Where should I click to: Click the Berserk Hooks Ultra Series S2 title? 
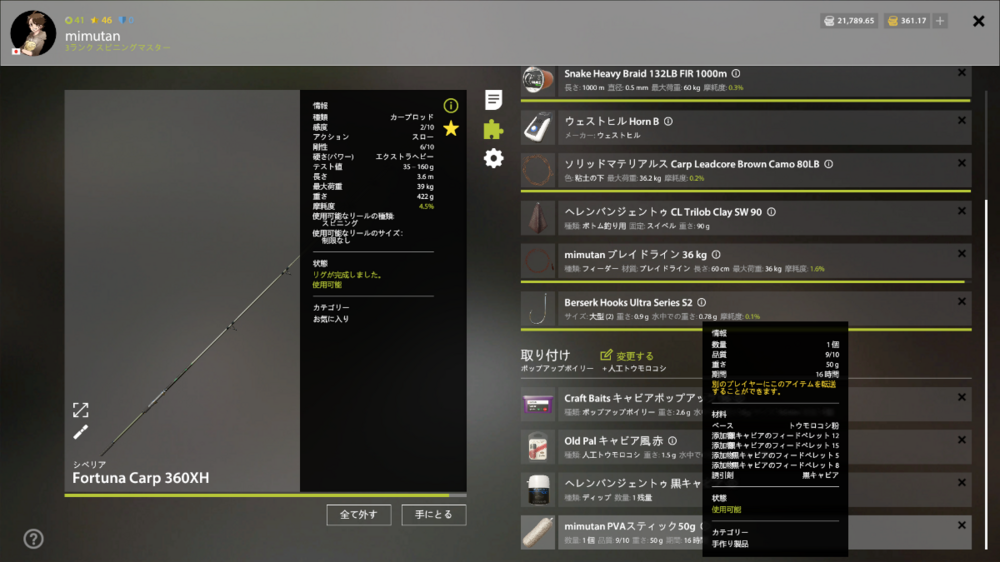628,302
